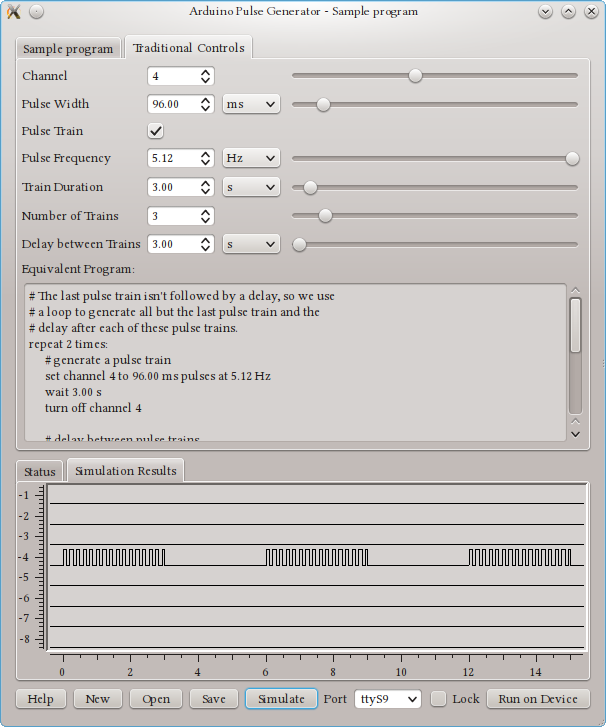Click the bottom scroll down arrow of Equivalent Program
Viewport: 606px width, 727px height.
click(x=575, y=434)
